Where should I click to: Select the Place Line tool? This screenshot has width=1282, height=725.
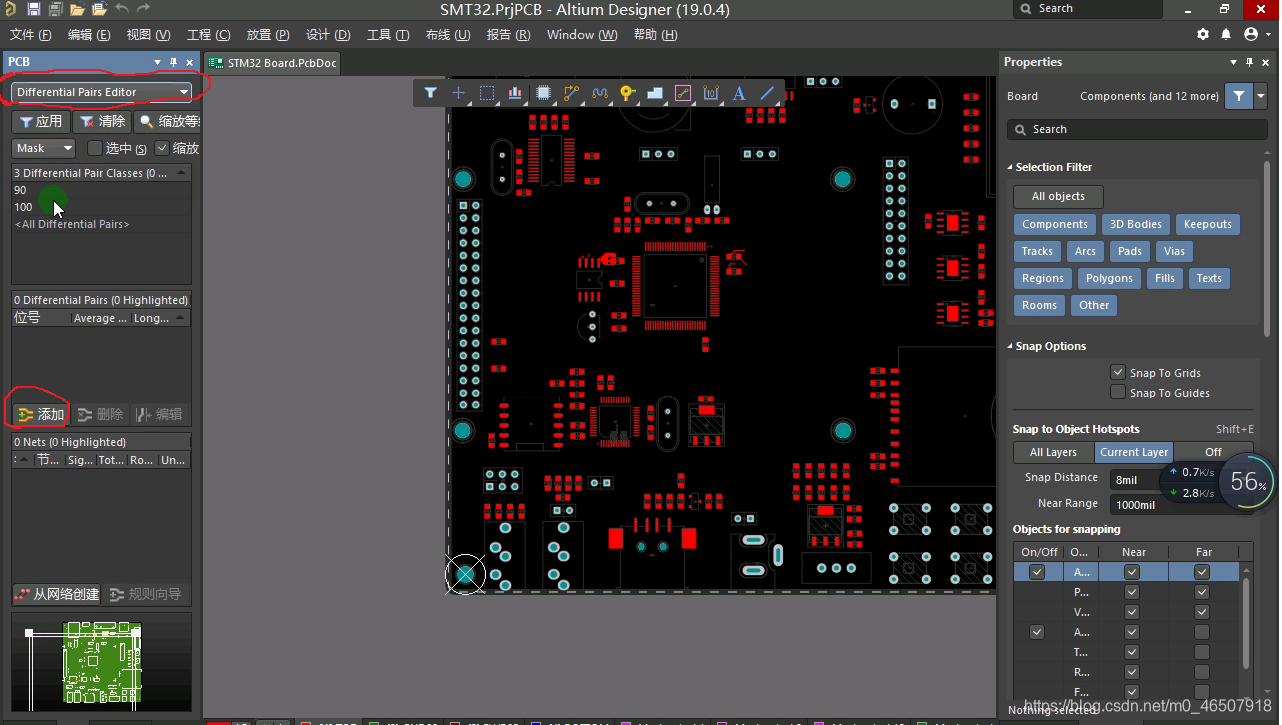click(767, 93)
